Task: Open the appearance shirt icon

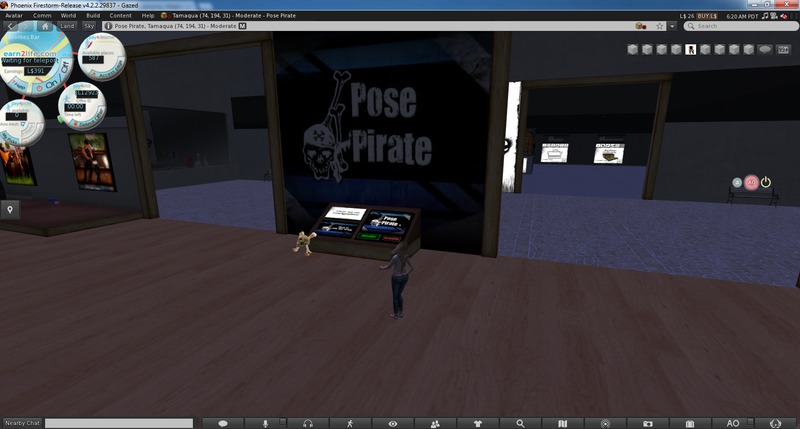Action: click(477, 423)
